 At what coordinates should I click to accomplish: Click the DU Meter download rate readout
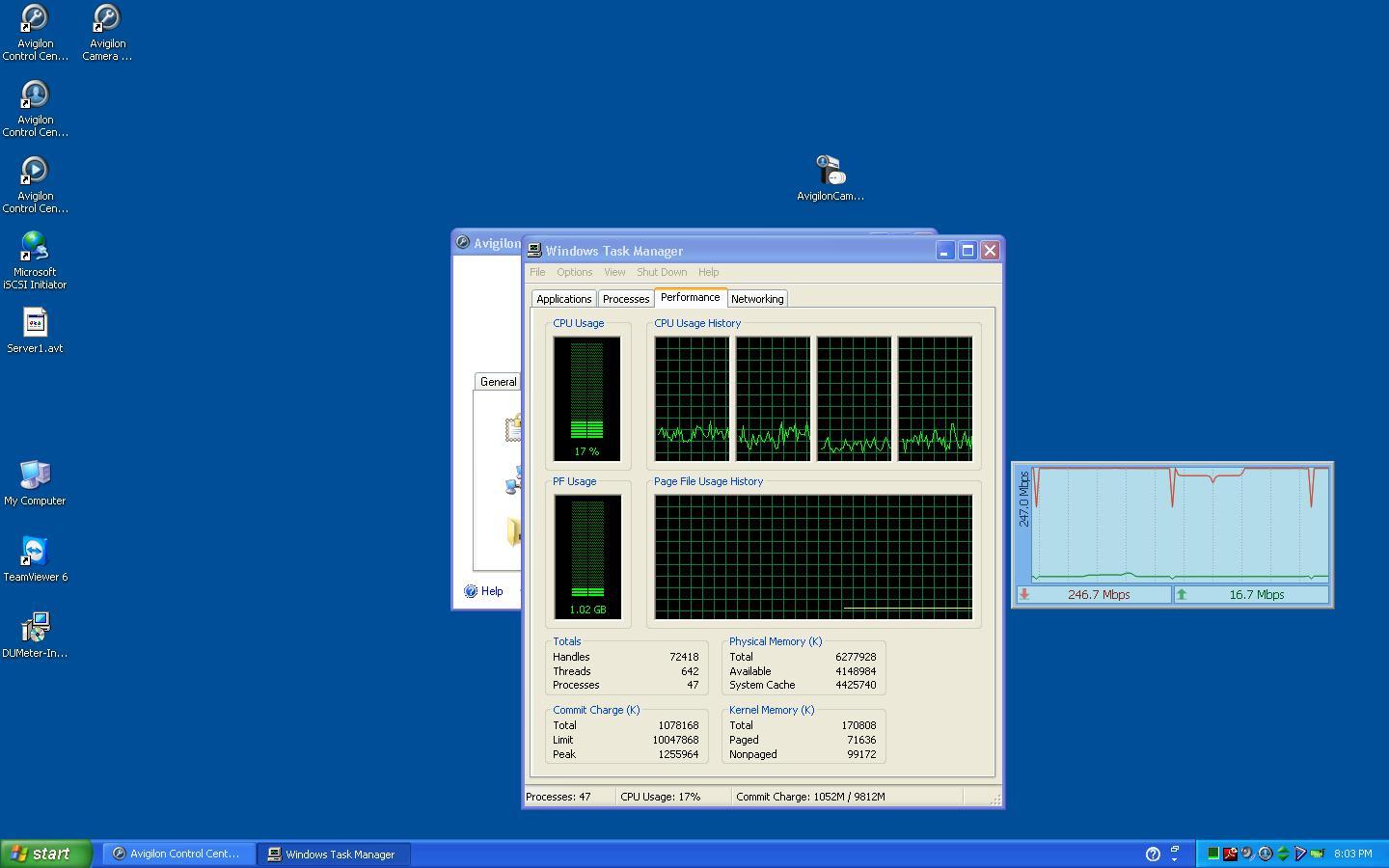(x=1098, y=595)
